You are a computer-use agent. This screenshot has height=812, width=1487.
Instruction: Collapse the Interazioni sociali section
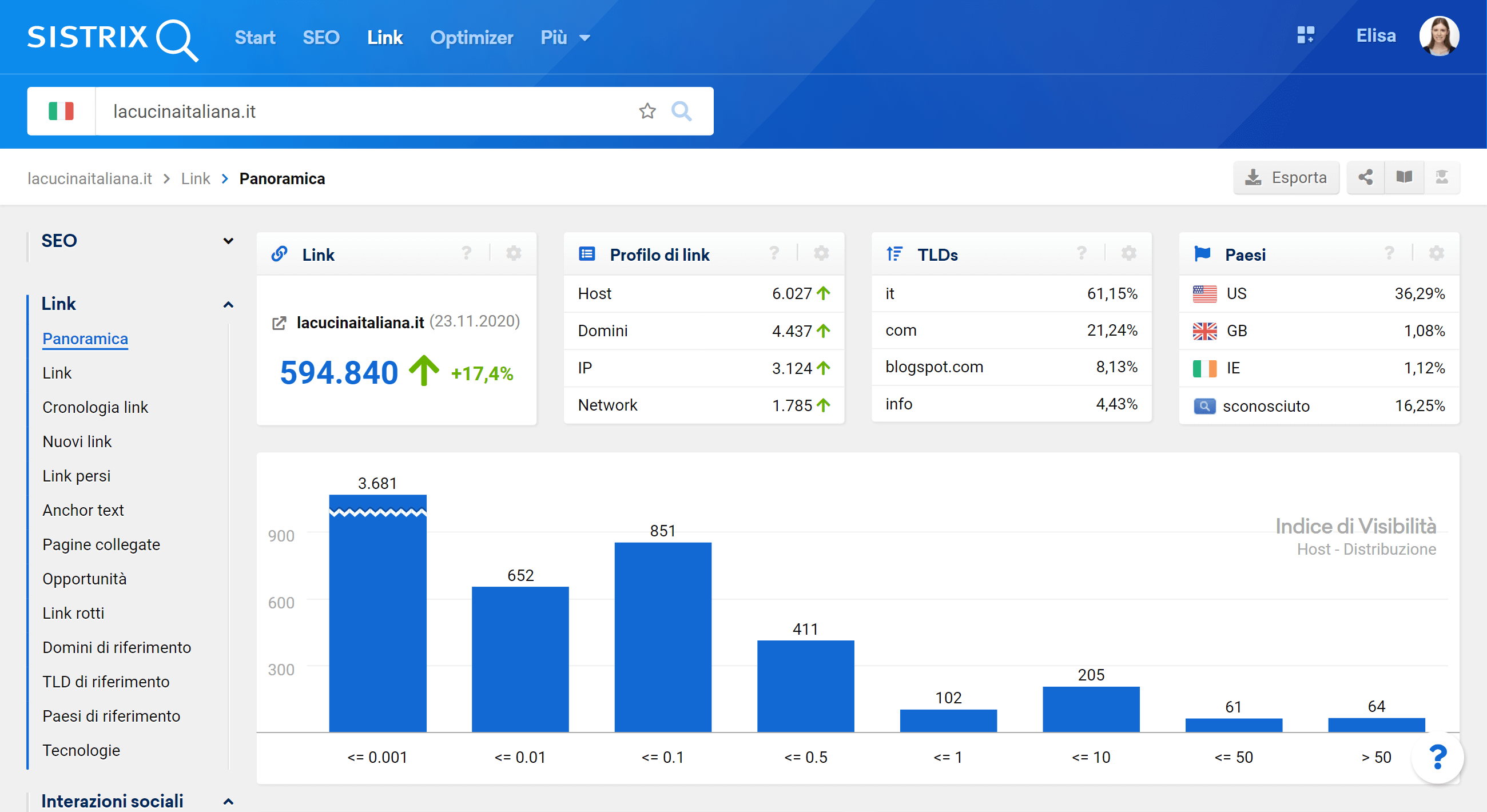tap(228, 801)
